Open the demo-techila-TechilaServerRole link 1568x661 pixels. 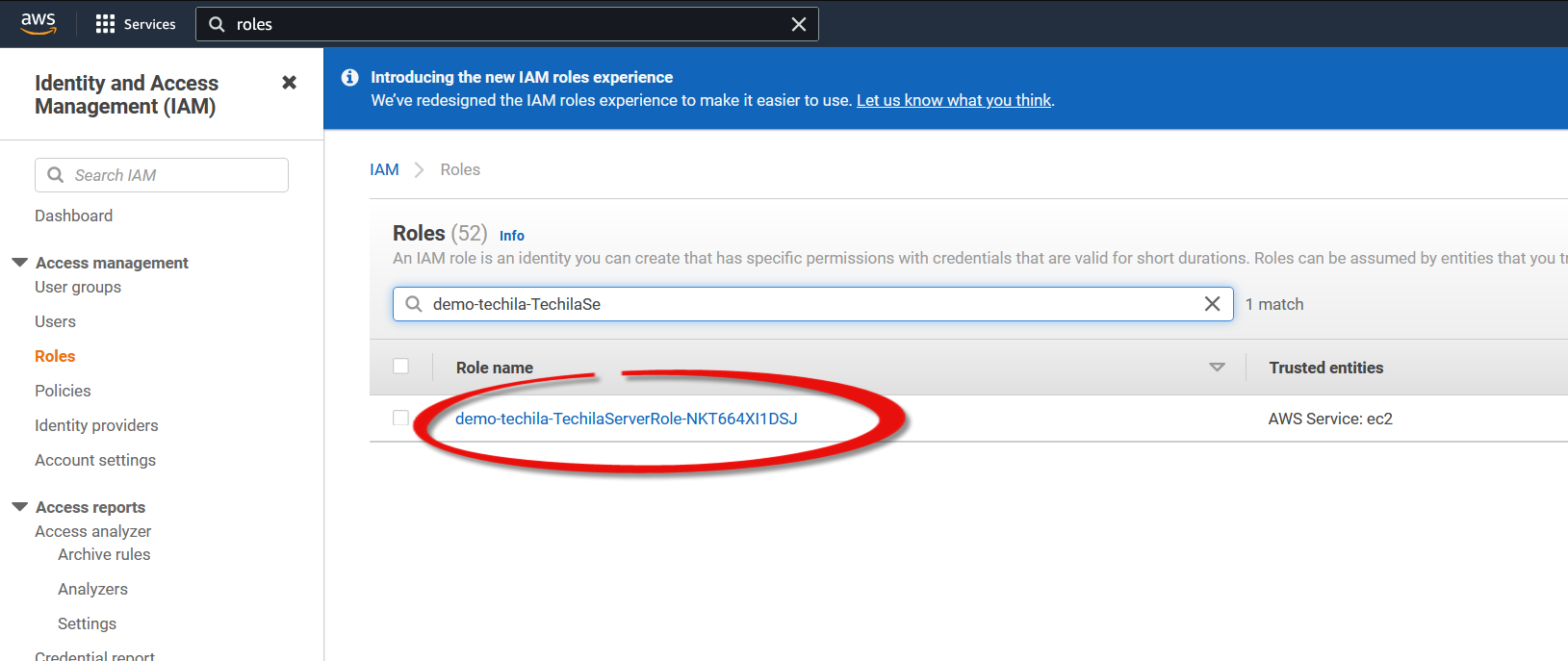click(x=626, y=419)
